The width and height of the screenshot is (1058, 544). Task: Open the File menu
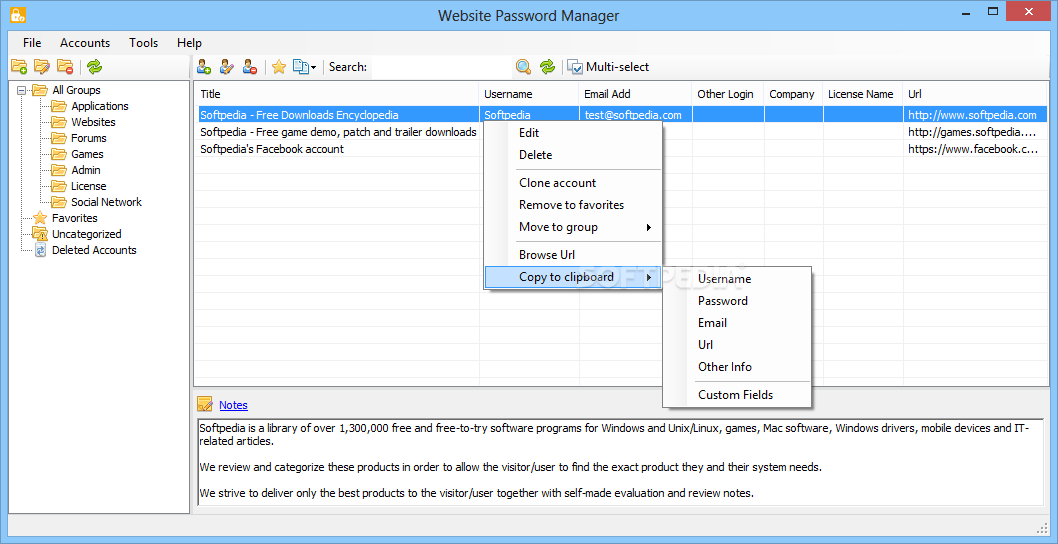pyautogui.click(x=32, y=43)
